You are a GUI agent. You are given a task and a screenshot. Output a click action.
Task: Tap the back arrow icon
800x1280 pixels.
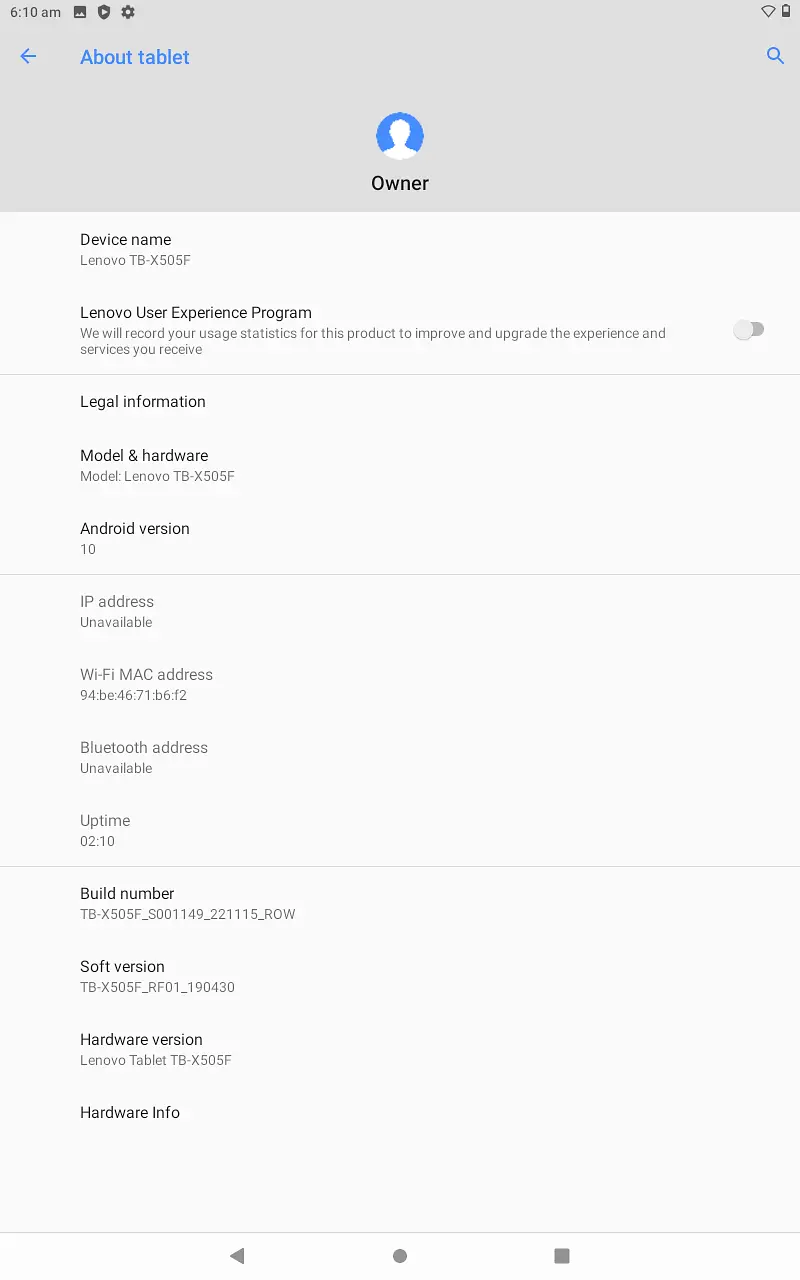(28, 57)
